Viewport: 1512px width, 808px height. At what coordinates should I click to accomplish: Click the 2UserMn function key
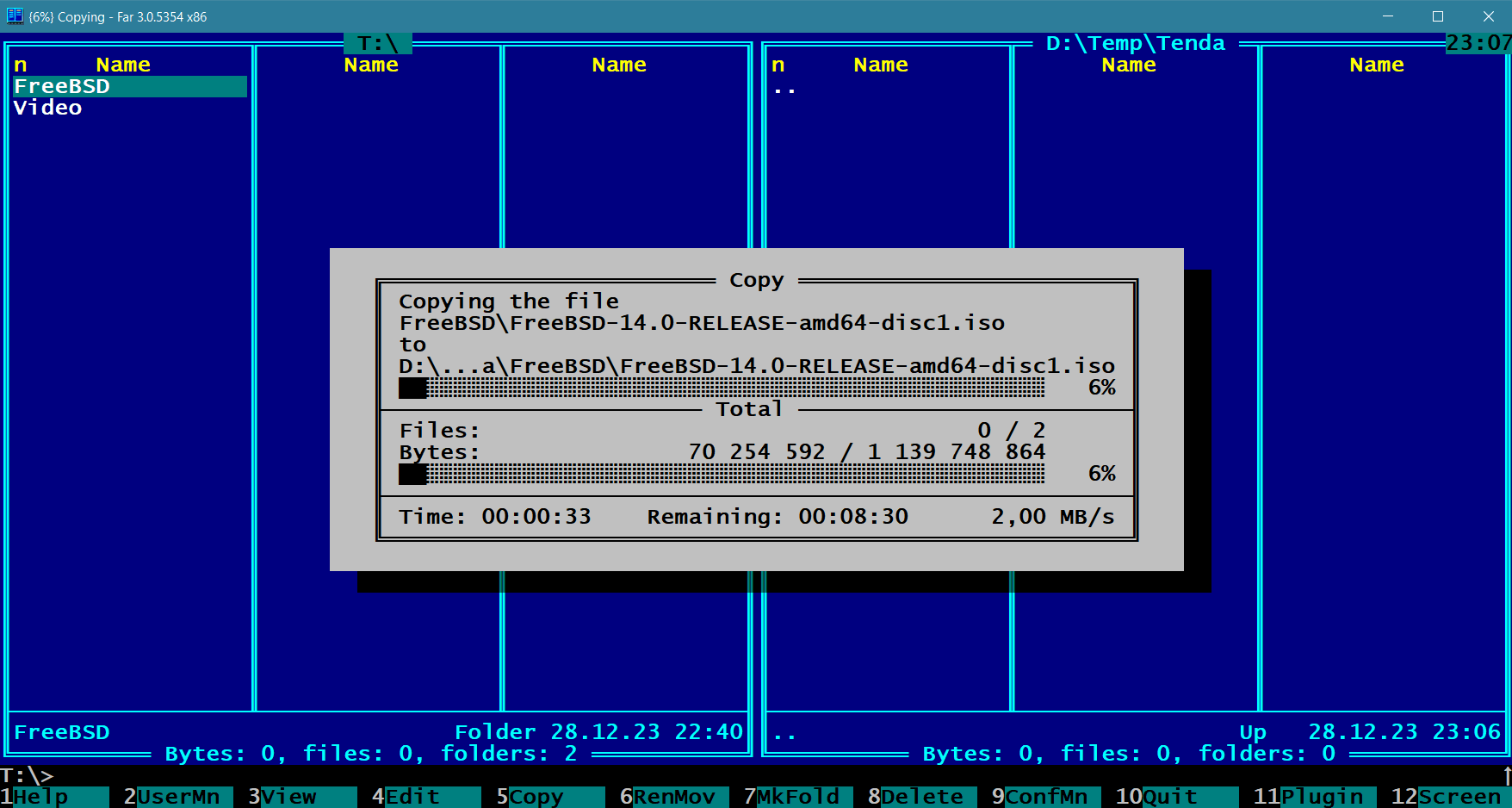click(178, 797)
